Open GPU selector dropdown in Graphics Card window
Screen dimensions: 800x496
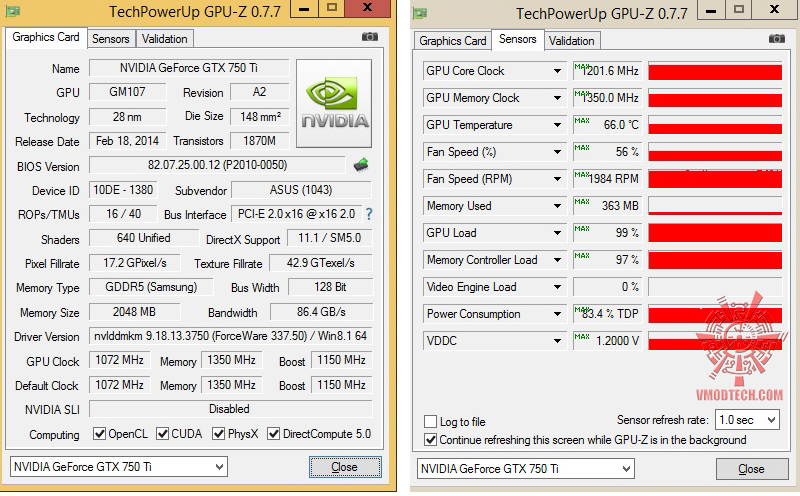[118, 466]
